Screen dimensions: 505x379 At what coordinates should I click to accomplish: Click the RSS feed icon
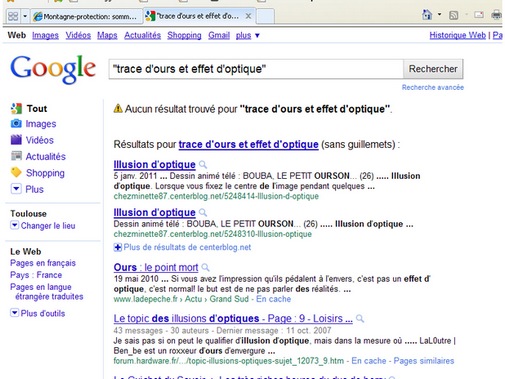pos(453,15)
